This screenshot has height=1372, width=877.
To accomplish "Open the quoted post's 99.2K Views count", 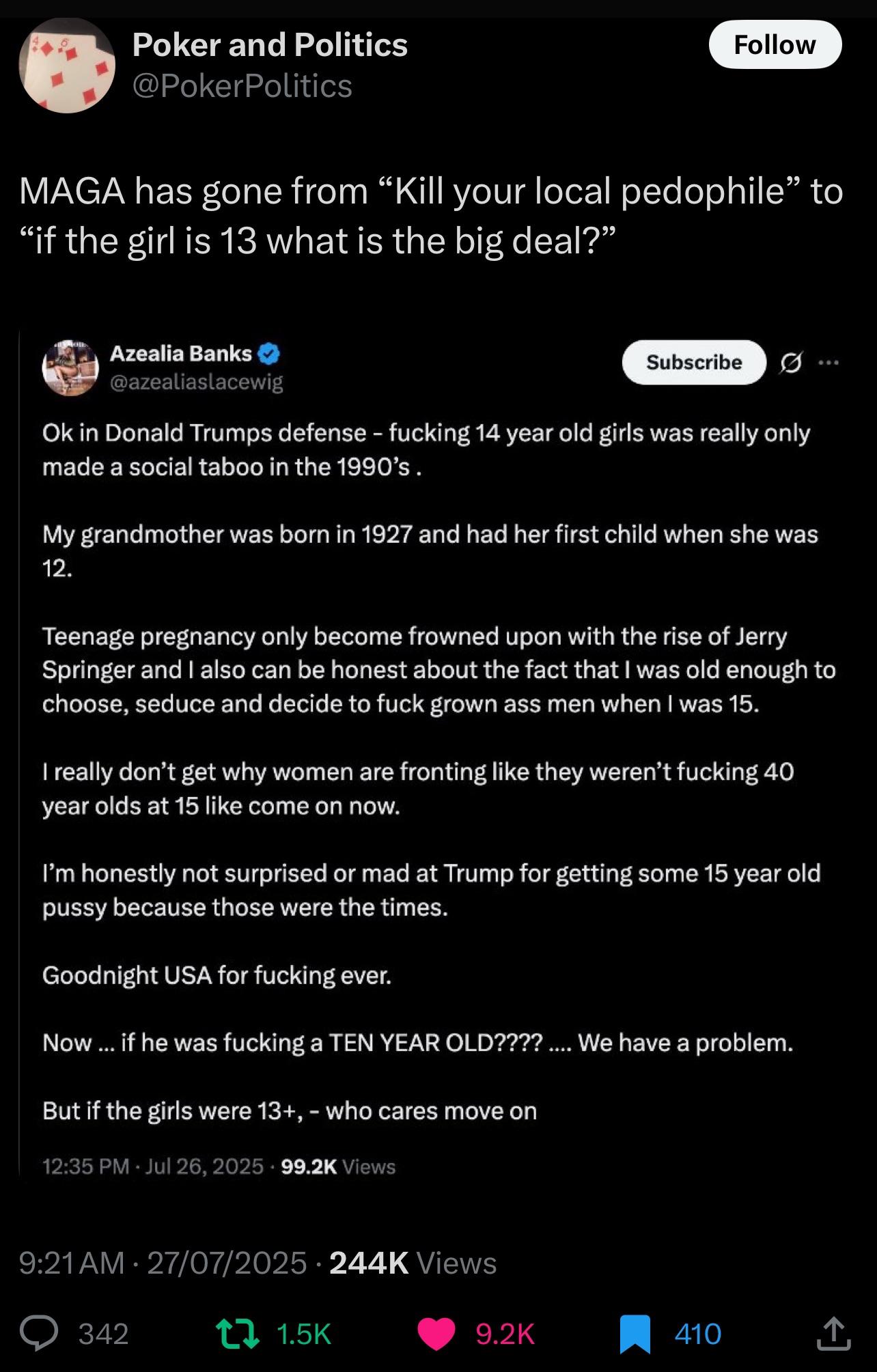I will (338, 1166).
